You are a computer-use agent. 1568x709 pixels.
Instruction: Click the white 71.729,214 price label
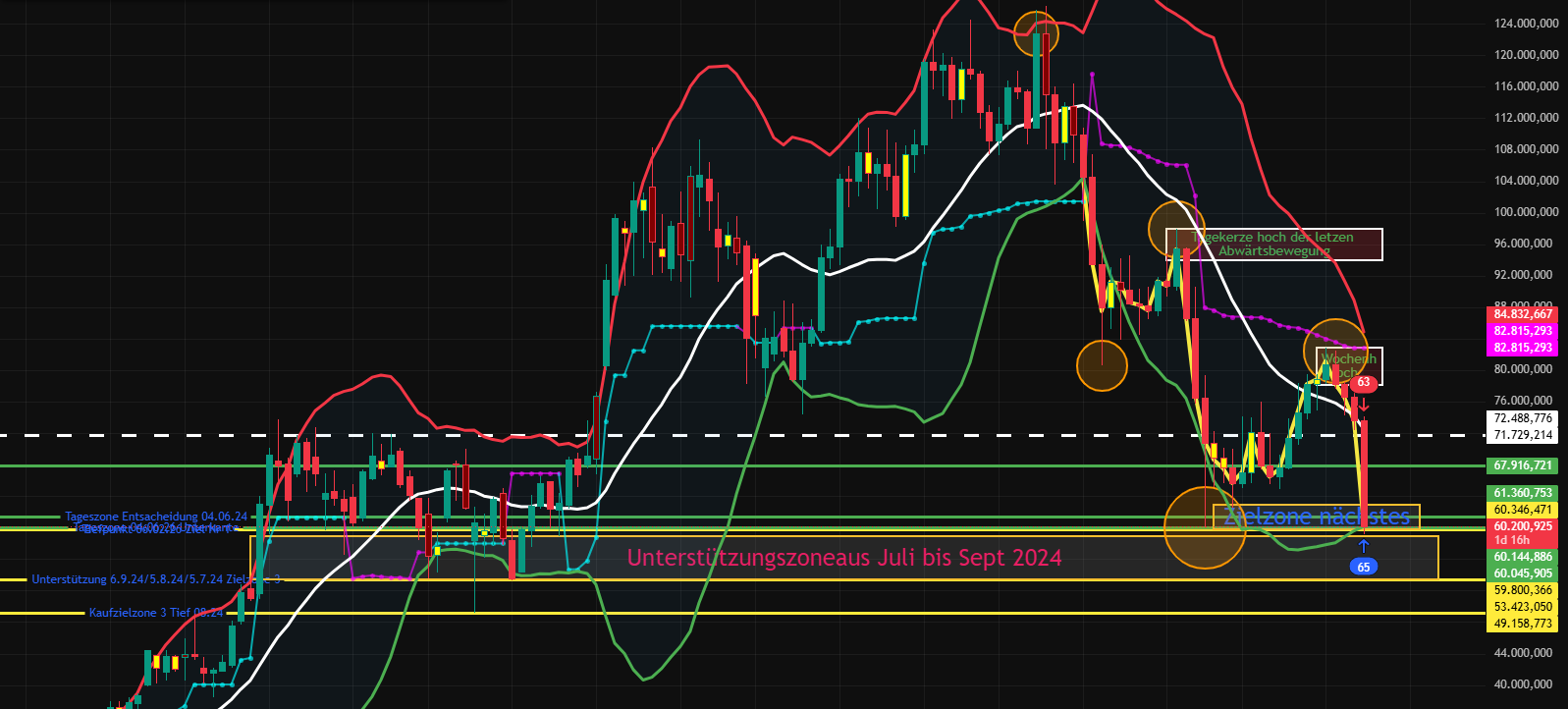[x=1523, y=435]
